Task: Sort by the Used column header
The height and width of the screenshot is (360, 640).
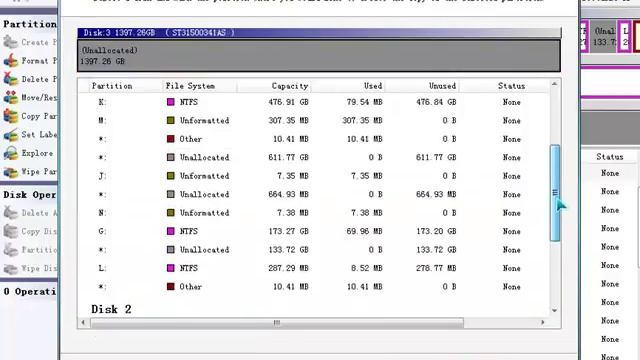Action: click(x=373, y=86)
